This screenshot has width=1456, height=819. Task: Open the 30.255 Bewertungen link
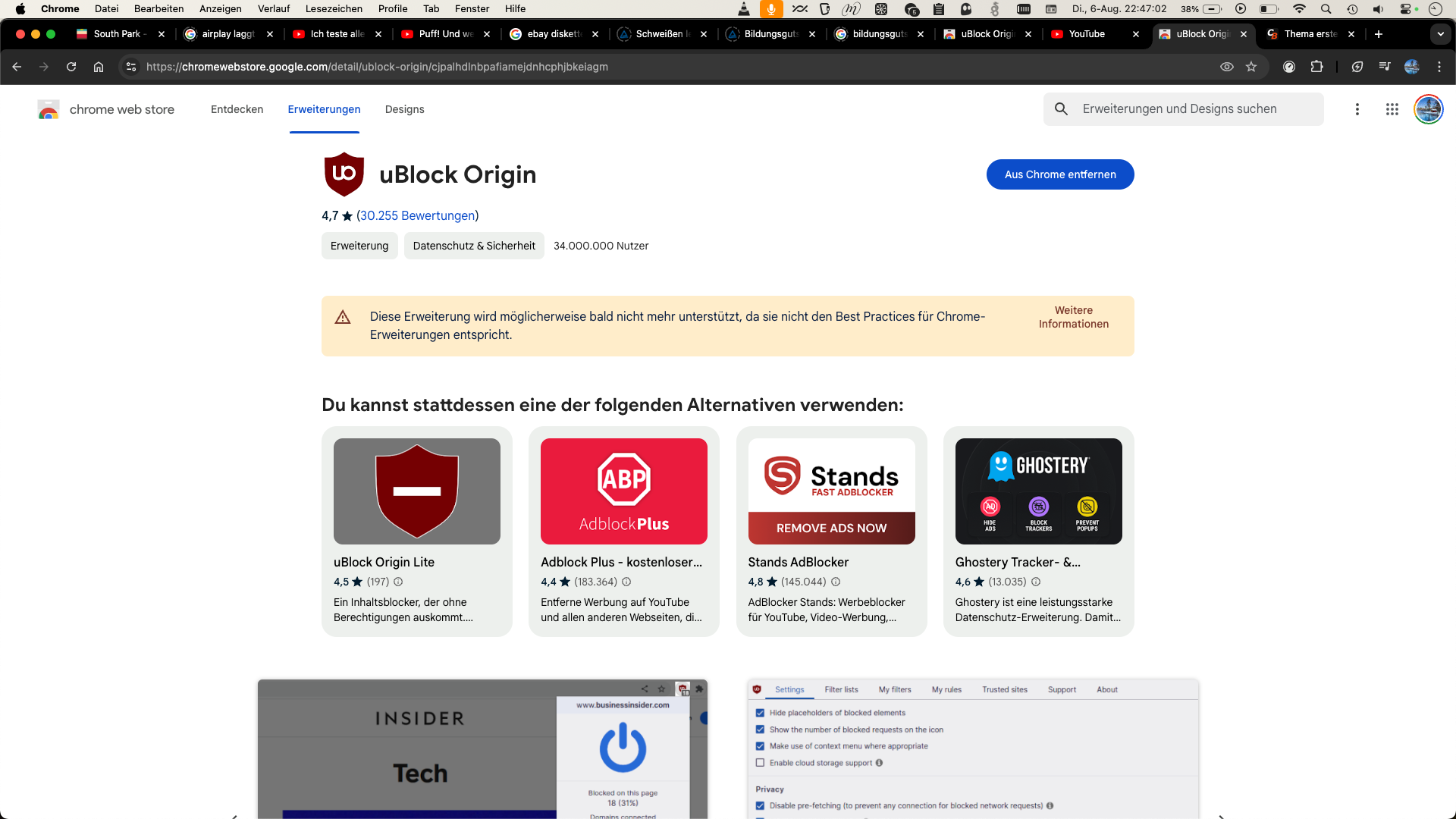[417, 215]
